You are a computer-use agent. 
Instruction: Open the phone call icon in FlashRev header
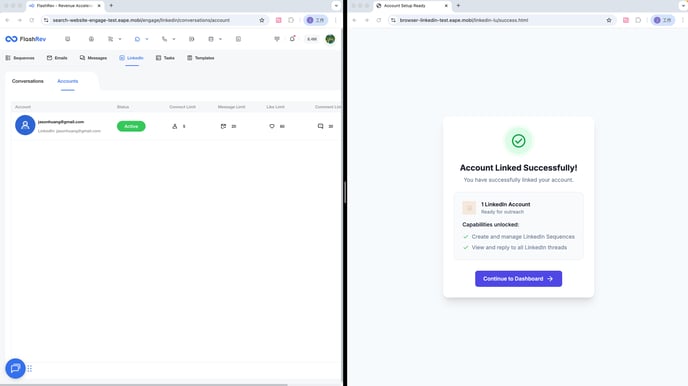pos(164,39)
